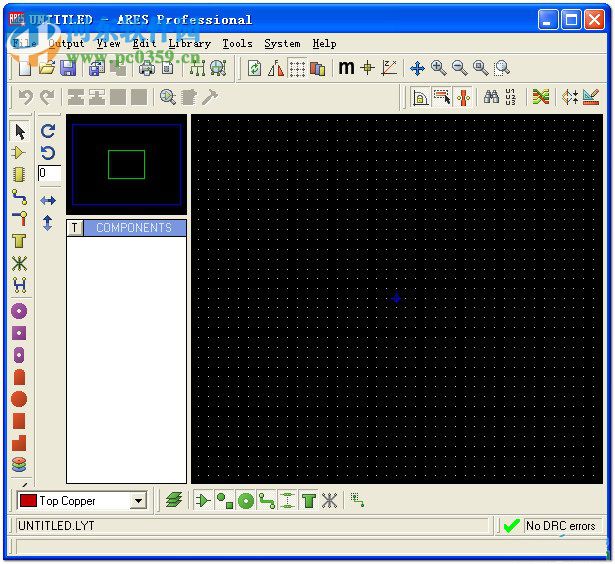Toggle metric units m button
The image size is (615, 564).
pos(346,68)
